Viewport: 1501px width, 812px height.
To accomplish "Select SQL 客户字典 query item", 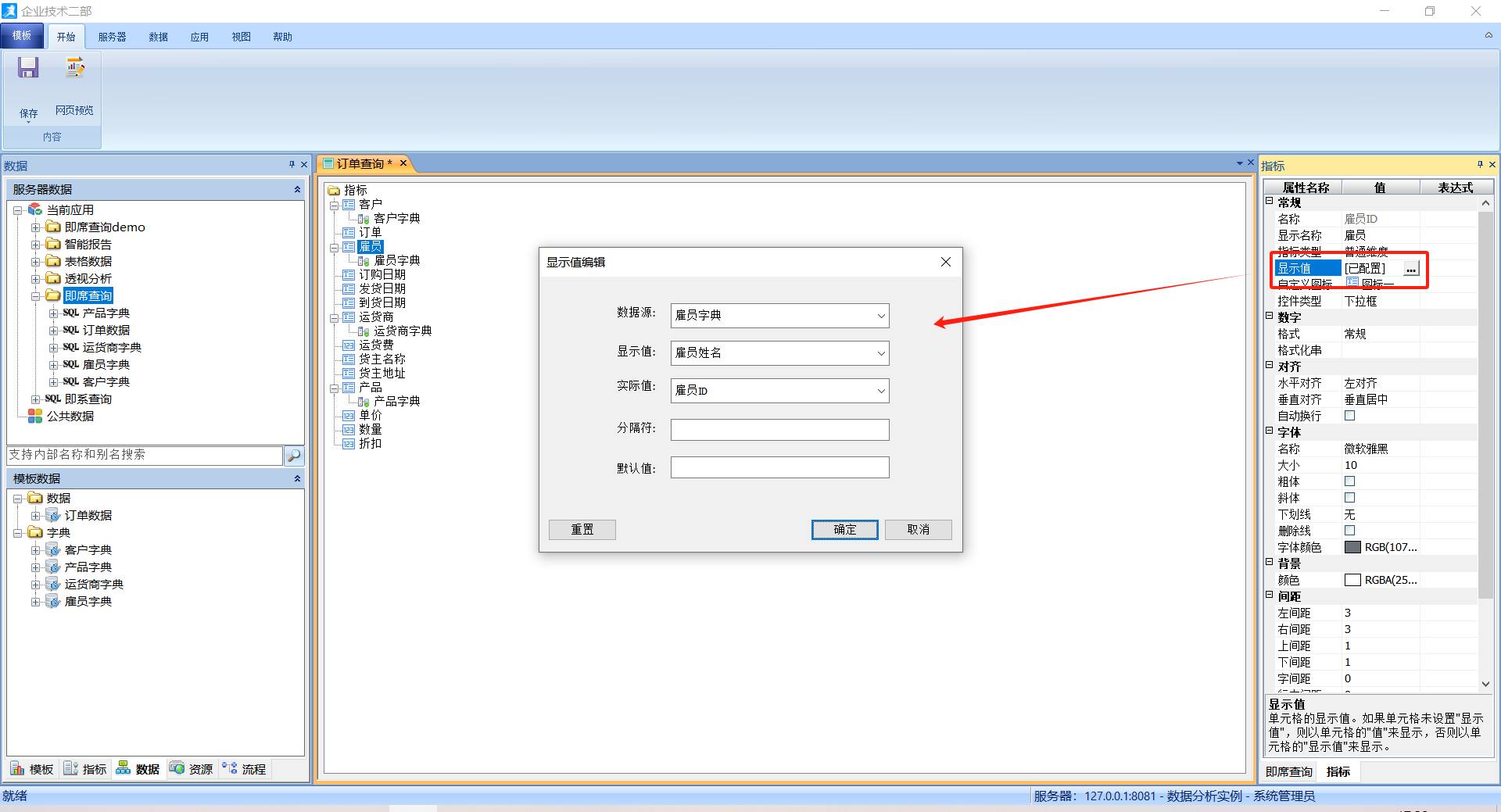I will tap(106, 382).
